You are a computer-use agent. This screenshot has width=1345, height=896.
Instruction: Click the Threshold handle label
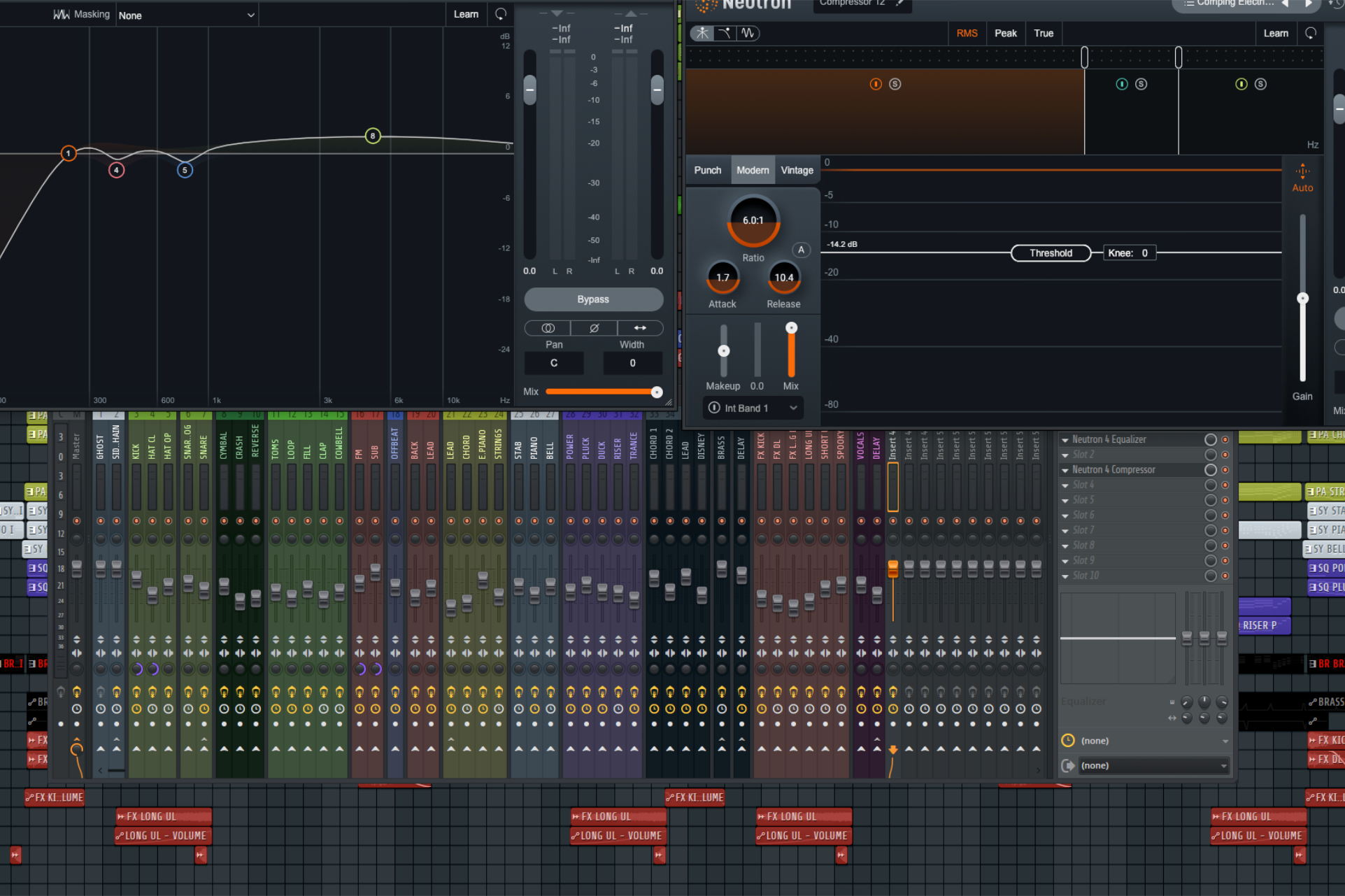(x=1051, y=253)
